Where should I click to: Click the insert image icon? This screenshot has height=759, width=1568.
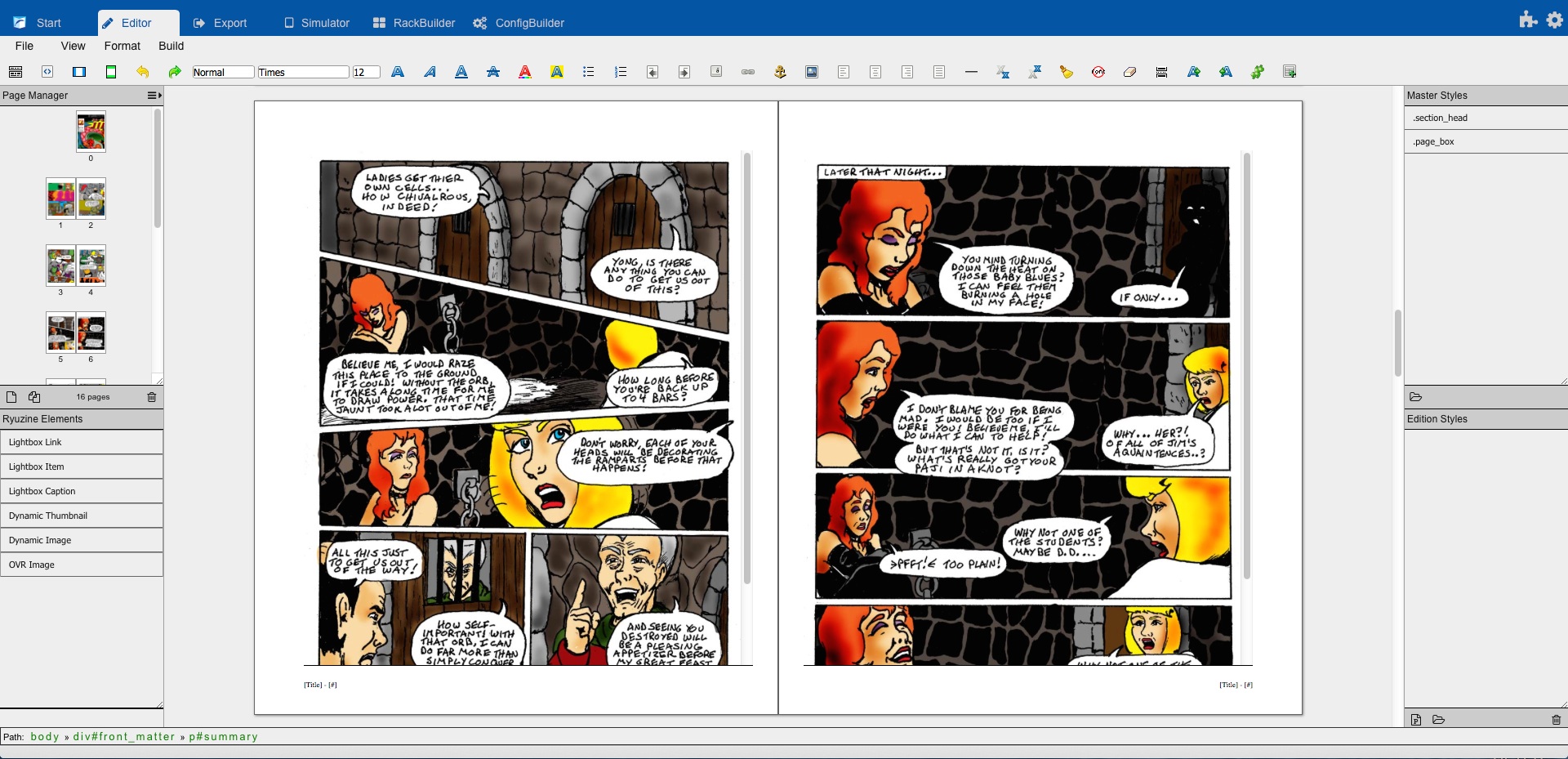812,72
